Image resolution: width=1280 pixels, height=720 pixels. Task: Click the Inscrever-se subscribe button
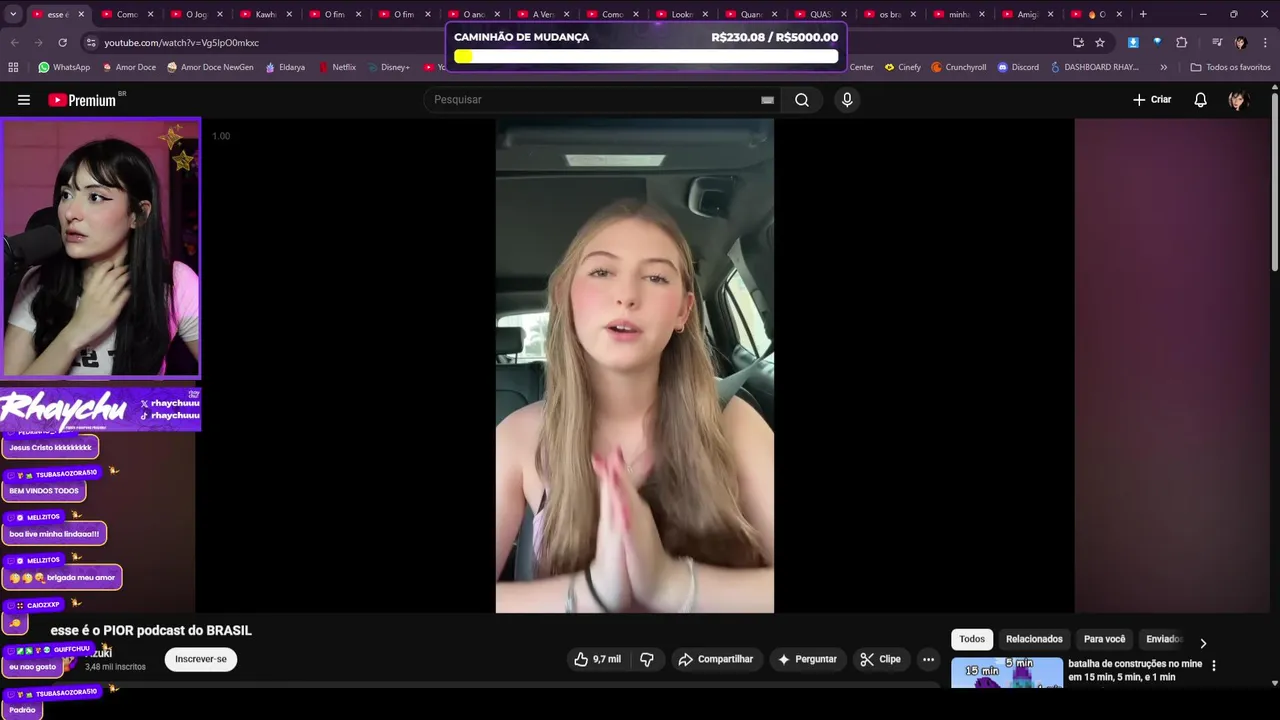(x=201, y=659)
